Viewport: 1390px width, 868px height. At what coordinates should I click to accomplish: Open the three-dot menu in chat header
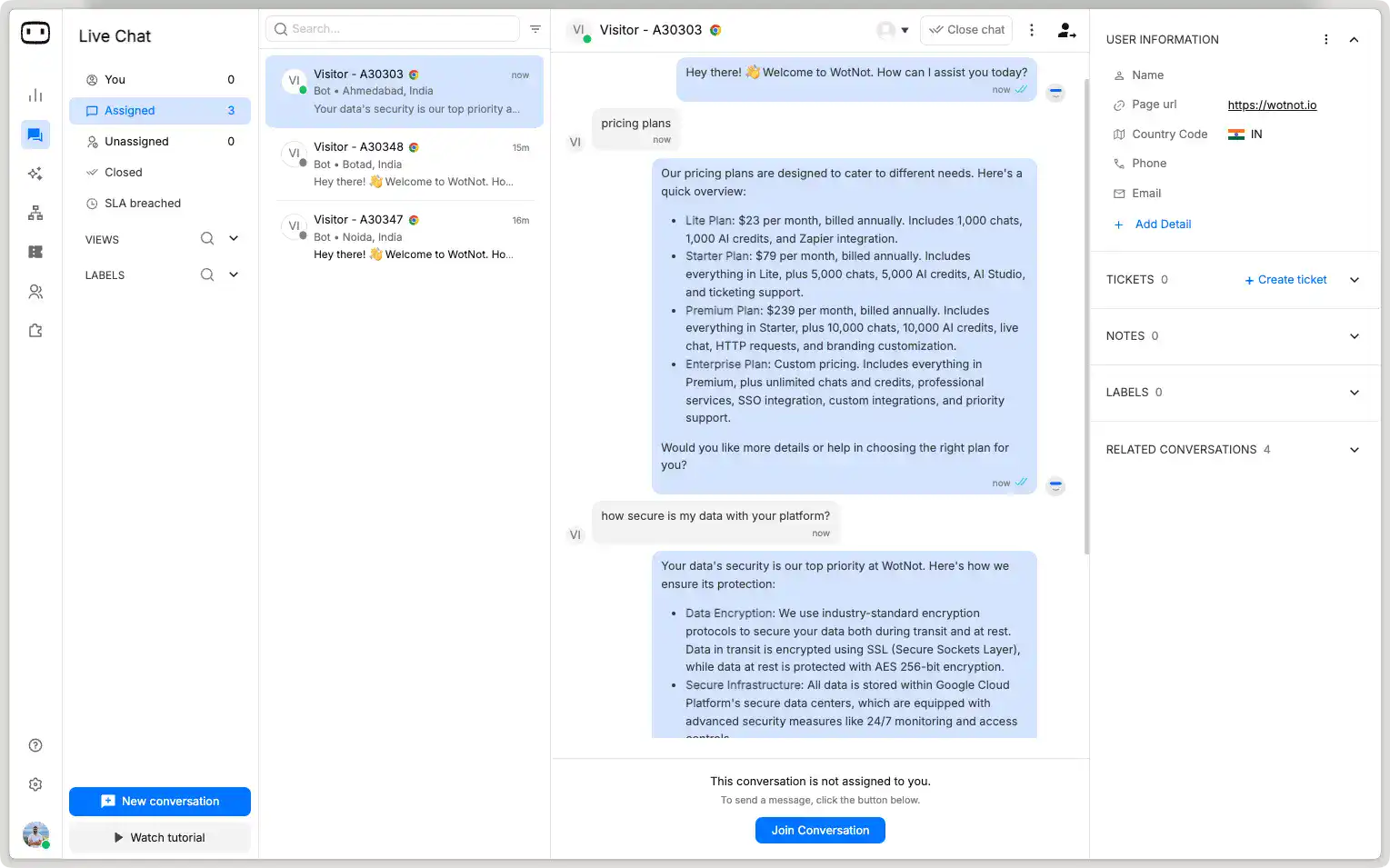(1032, 29)
